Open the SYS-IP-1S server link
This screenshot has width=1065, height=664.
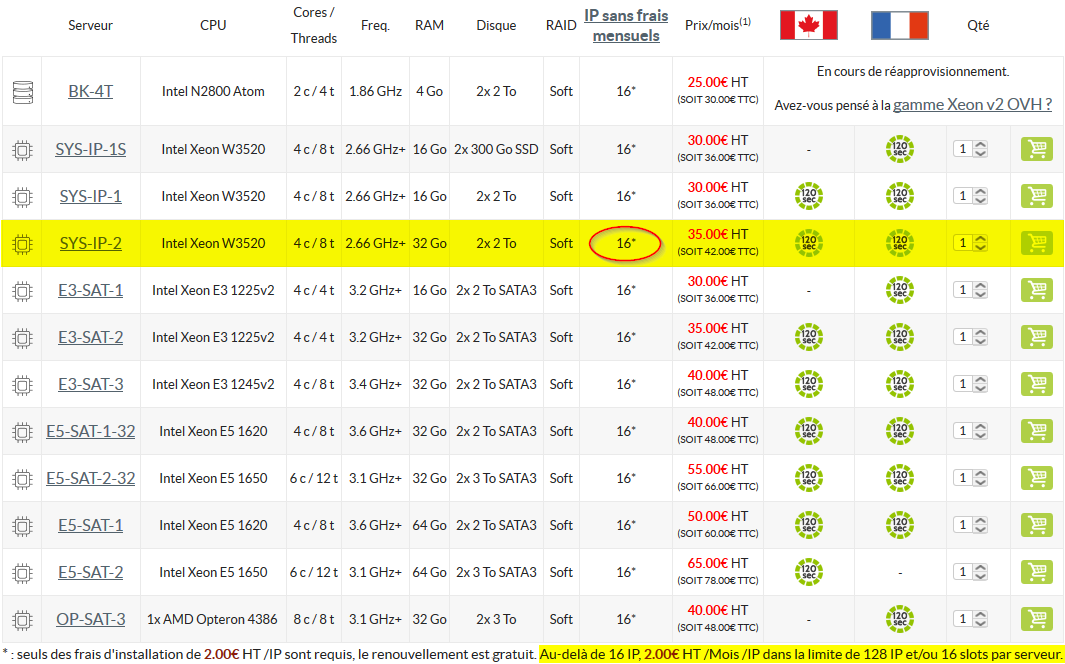tap(90, 149)
